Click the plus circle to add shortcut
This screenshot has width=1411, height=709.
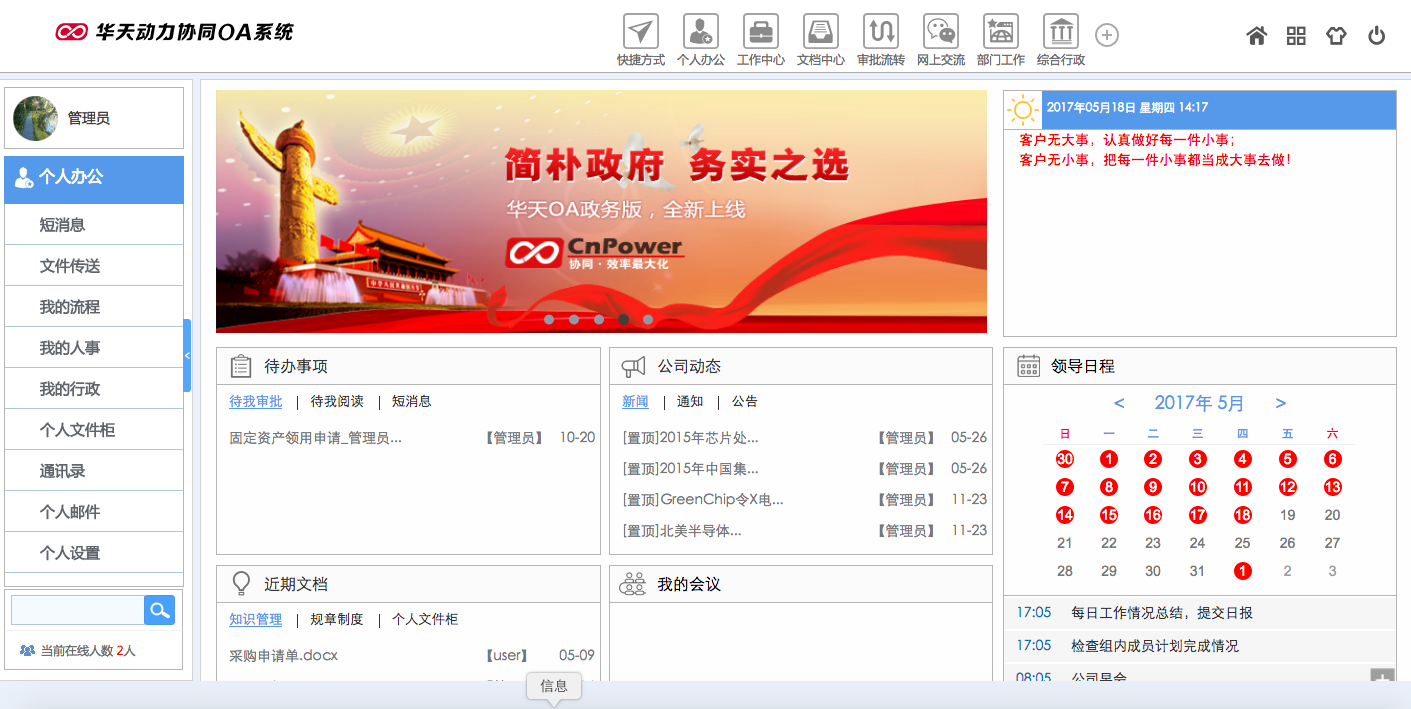coord(1106,35)
